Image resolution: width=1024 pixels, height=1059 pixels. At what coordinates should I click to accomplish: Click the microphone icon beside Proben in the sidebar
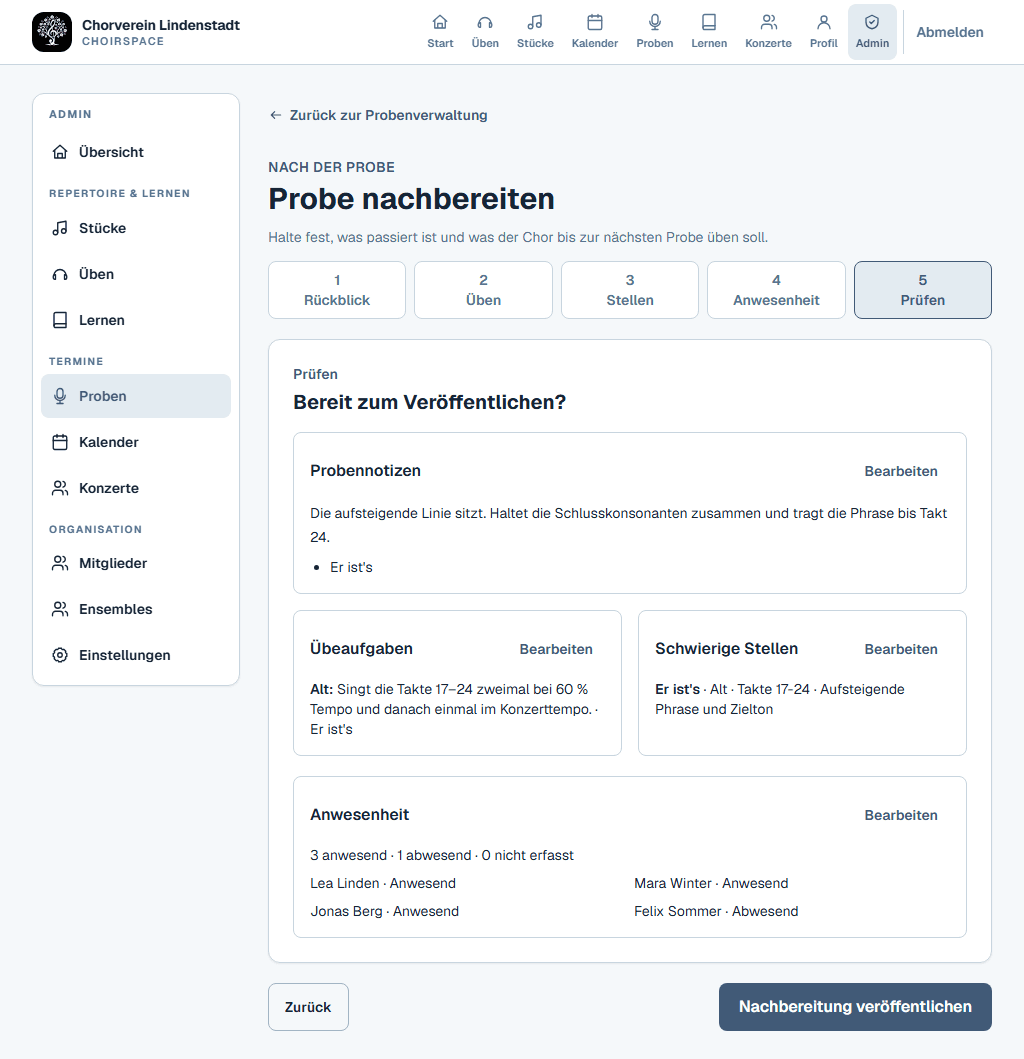click(60, 396)
